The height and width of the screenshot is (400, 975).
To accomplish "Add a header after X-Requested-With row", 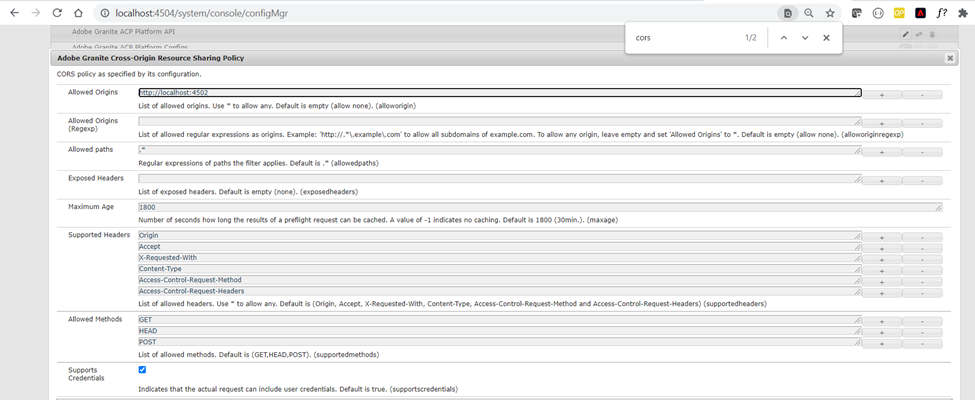I will point(882,260).
